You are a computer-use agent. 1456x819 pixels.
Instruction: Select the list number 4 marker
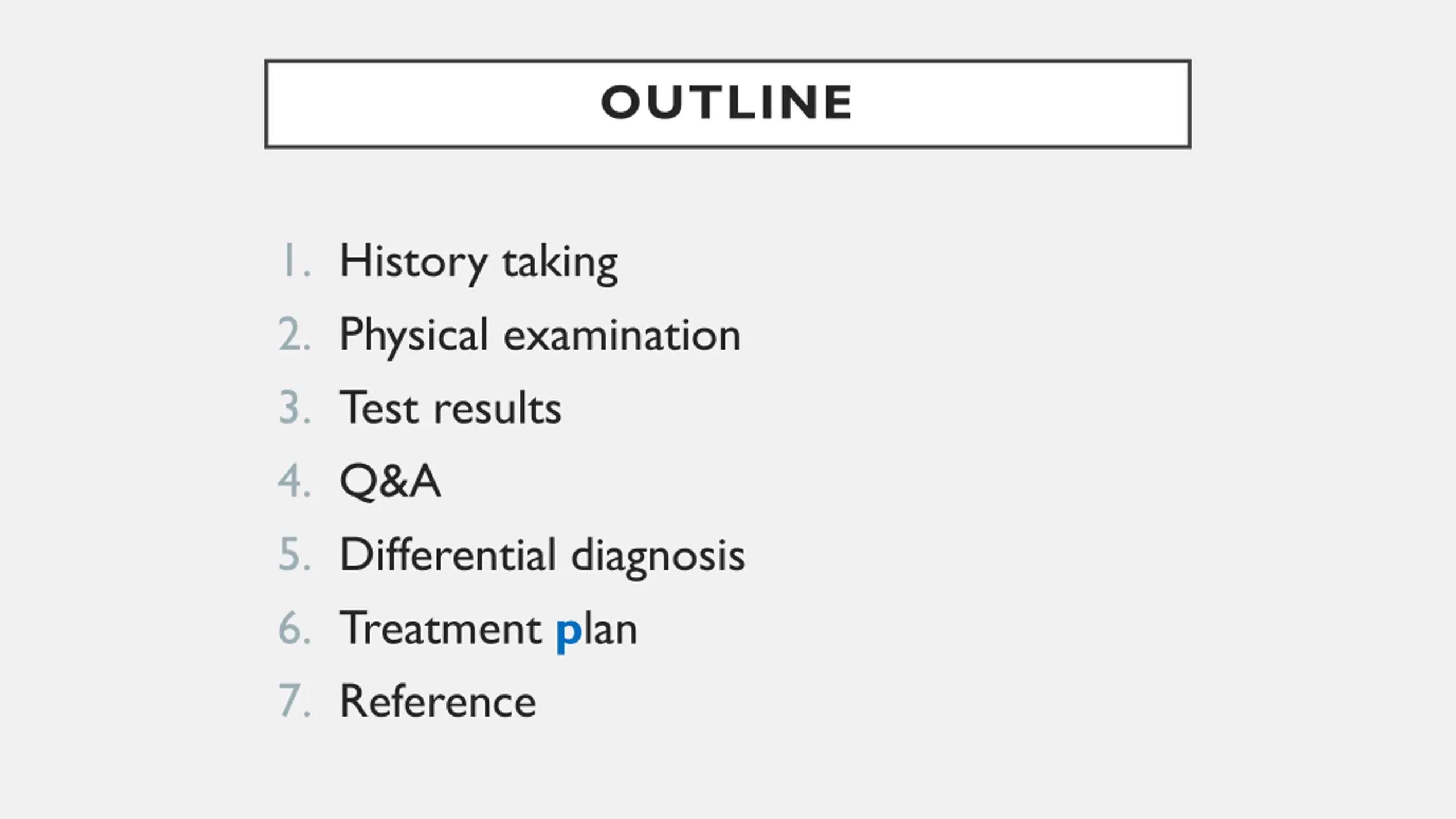pos(294,481)
